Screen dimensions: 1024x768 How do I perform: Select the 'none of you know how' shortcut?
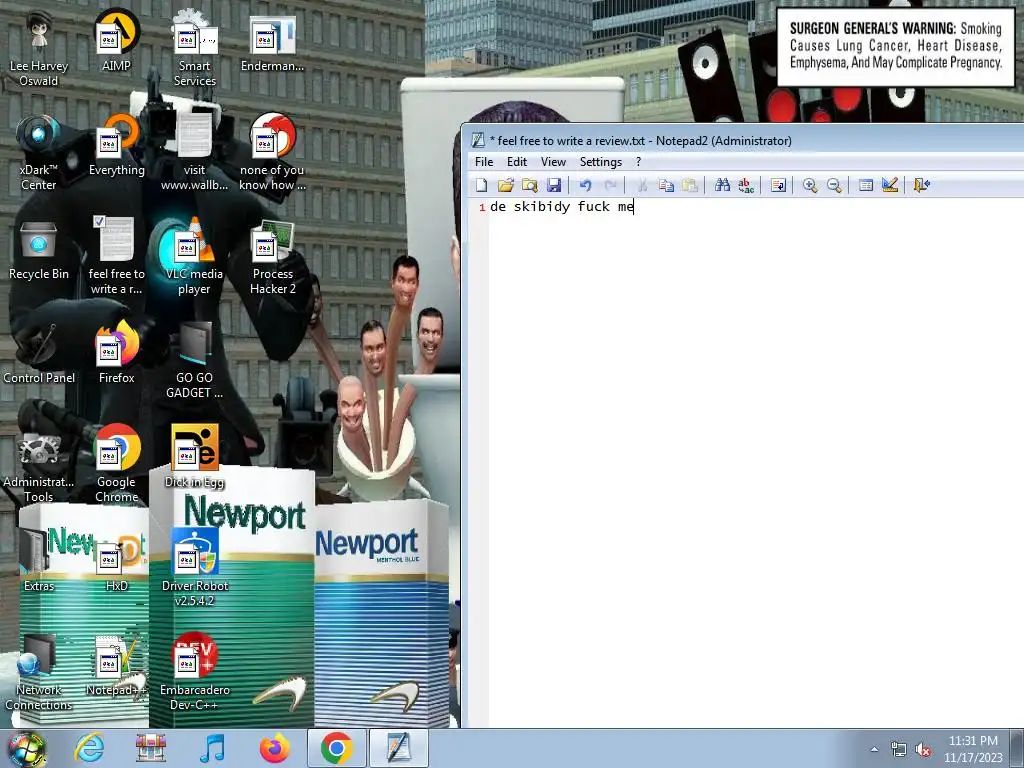(272, 152)
